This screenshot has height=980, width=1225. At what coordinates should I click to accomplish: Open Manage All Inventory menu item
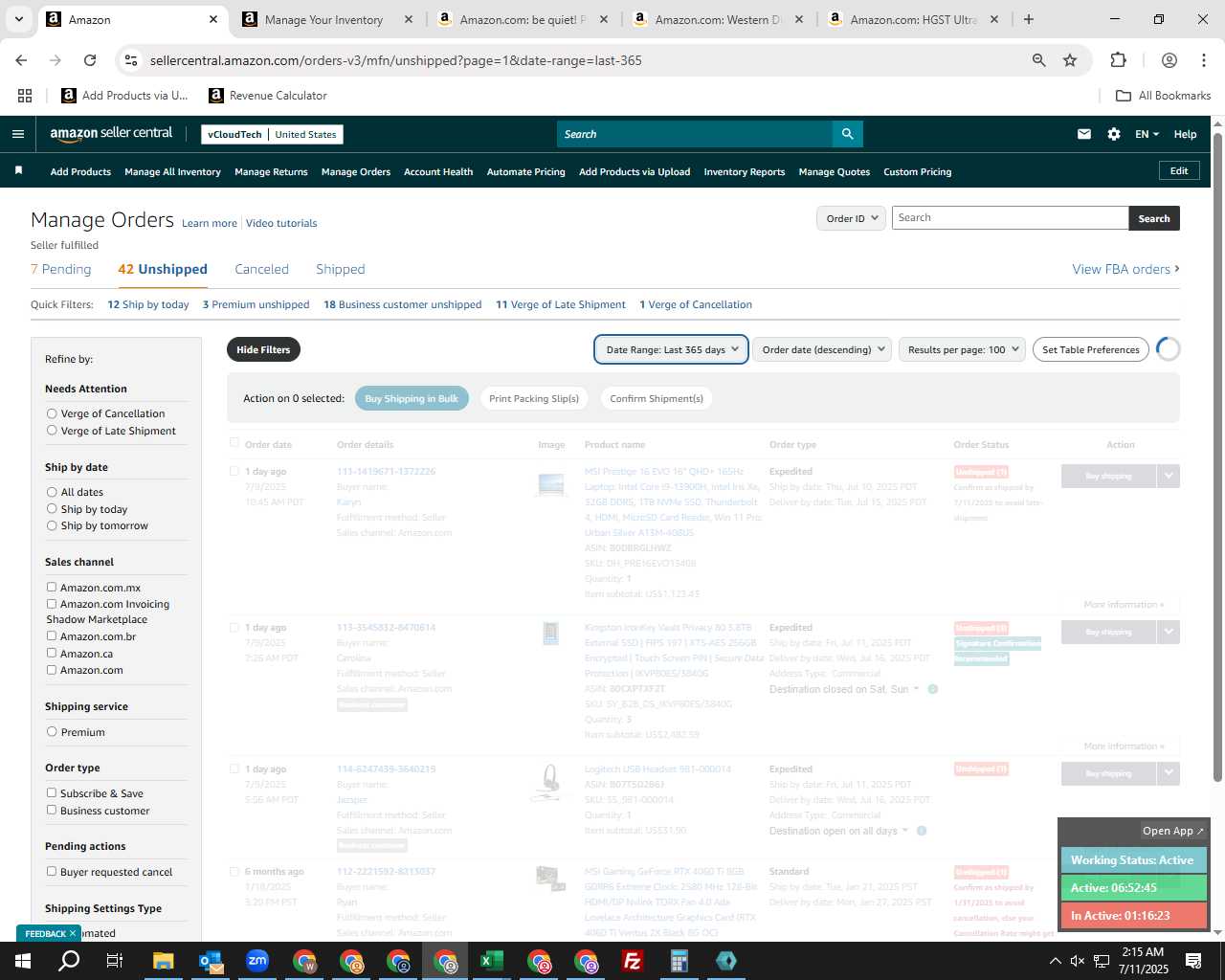(172, 171)
